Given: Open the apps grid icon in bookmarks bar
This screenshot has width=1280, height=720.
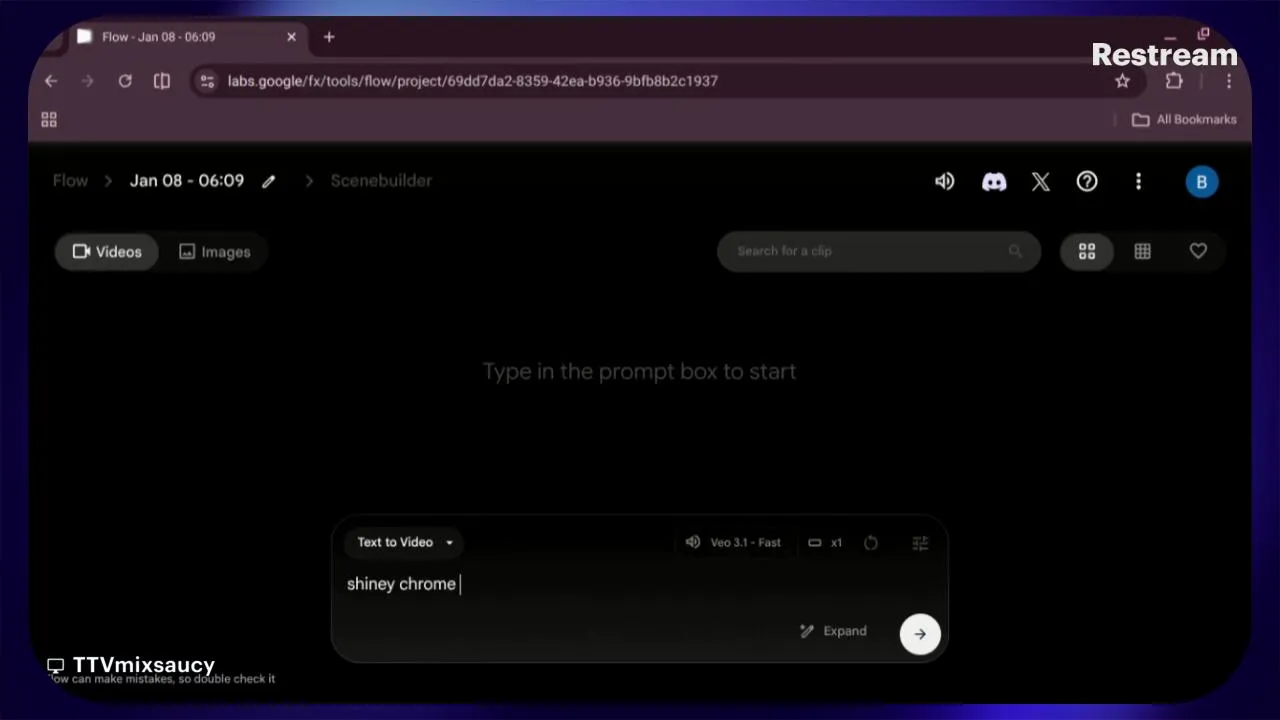Looking at the screenshot, I should [x=49, y=120].
